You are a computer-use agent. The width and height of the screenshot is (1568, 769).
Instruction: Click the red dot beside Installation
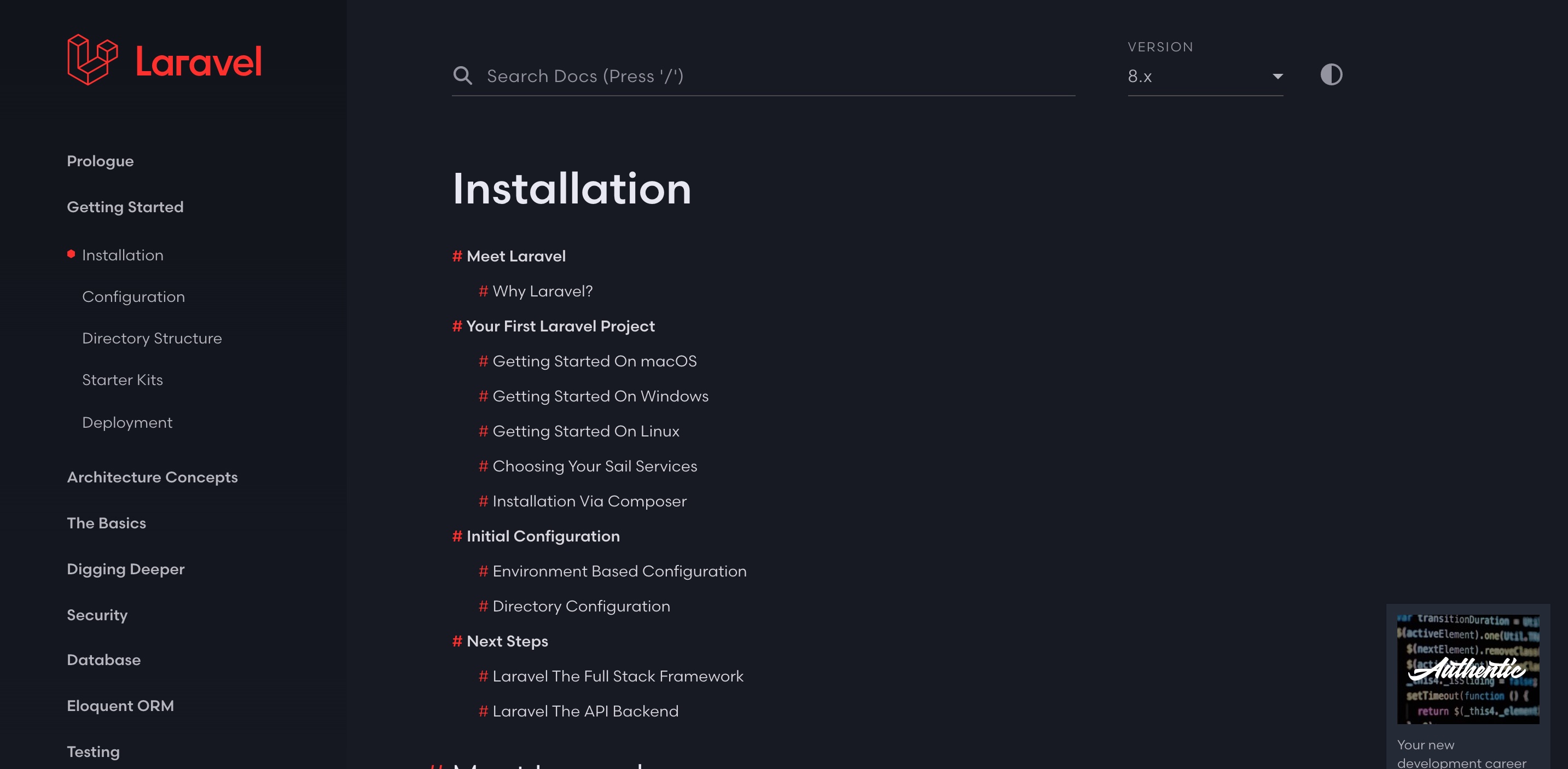tap(71, 254)
